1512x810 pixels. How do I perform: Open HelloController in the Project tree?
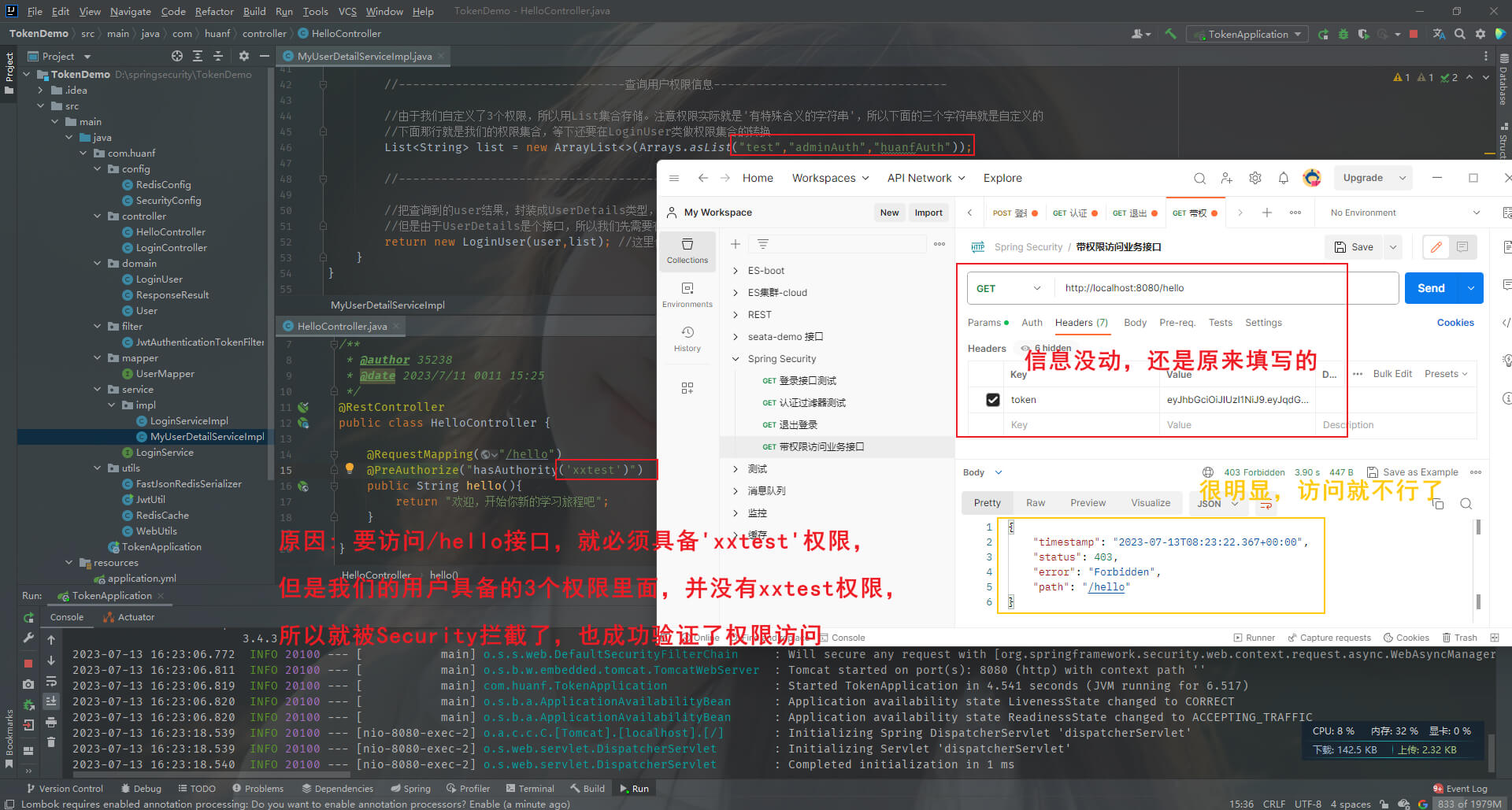[170, 232]
